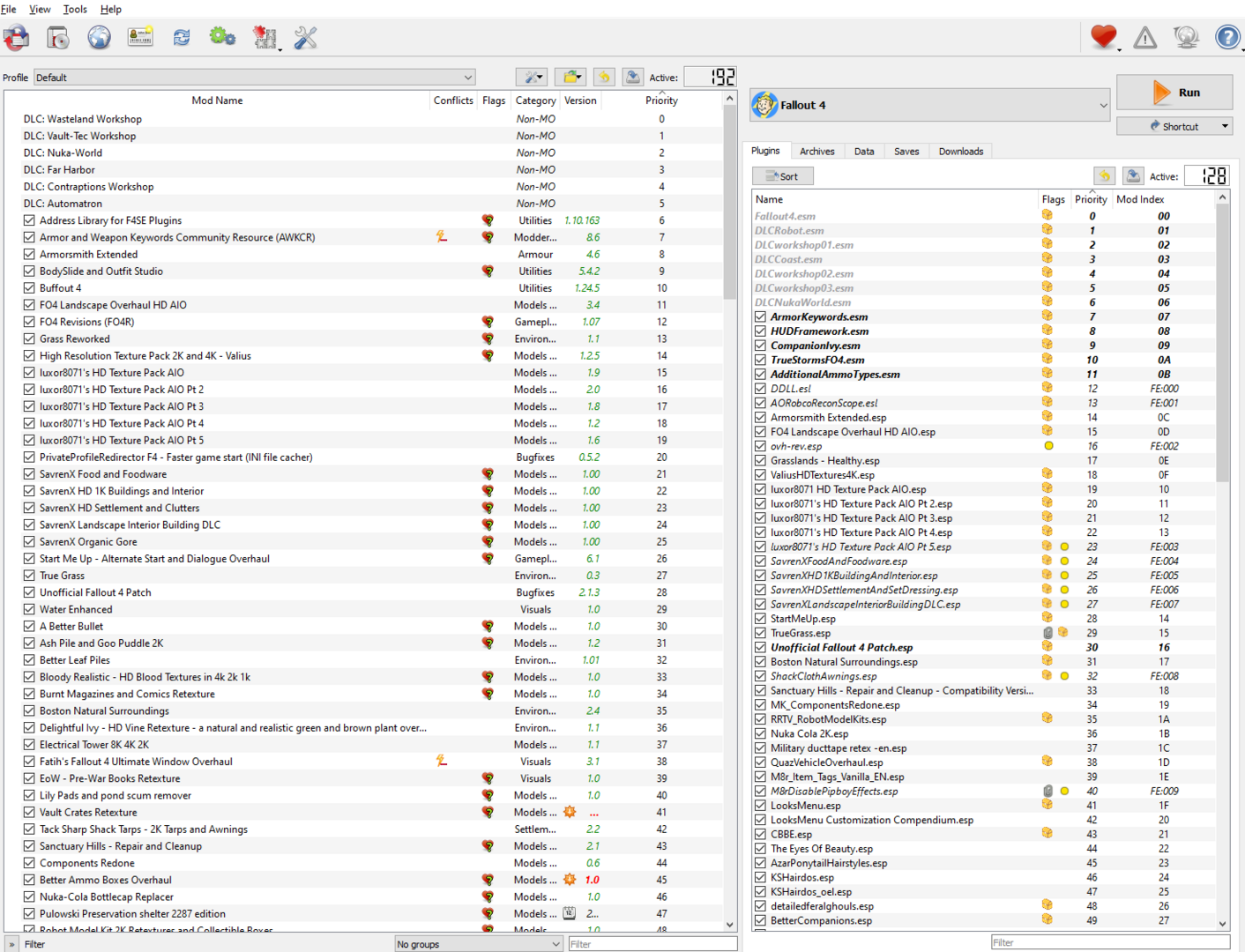The height and width of the screenshot is (952, 1245).
Task: Uncheck Address Library for F4SE Plugins
Action: click(x=29, y=220)
